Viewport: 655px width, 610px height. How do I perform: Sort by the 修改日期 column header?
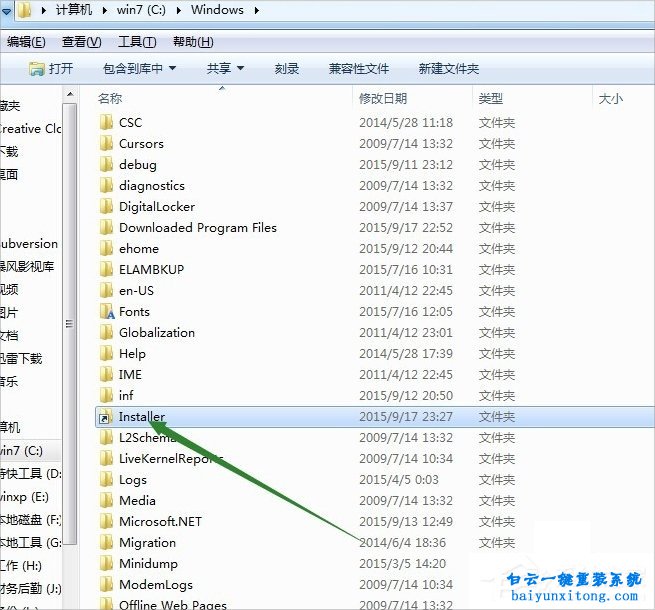click(383, 99)
